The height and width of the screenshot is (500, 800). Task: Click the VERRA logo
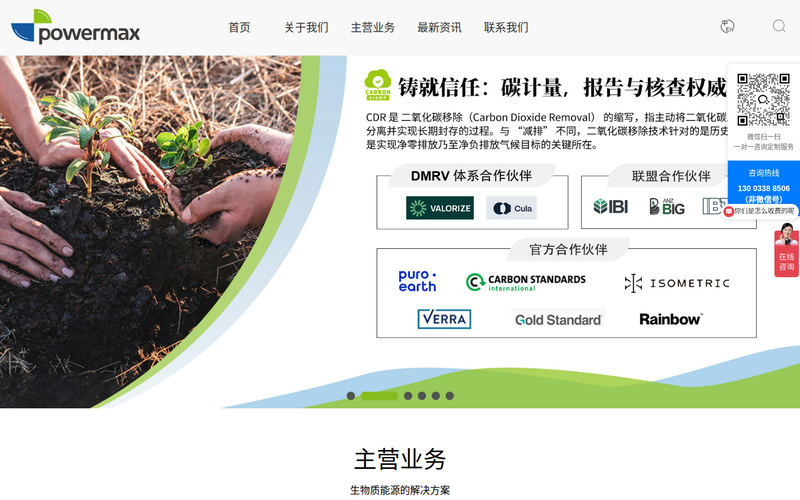click(x=444, y=319)
